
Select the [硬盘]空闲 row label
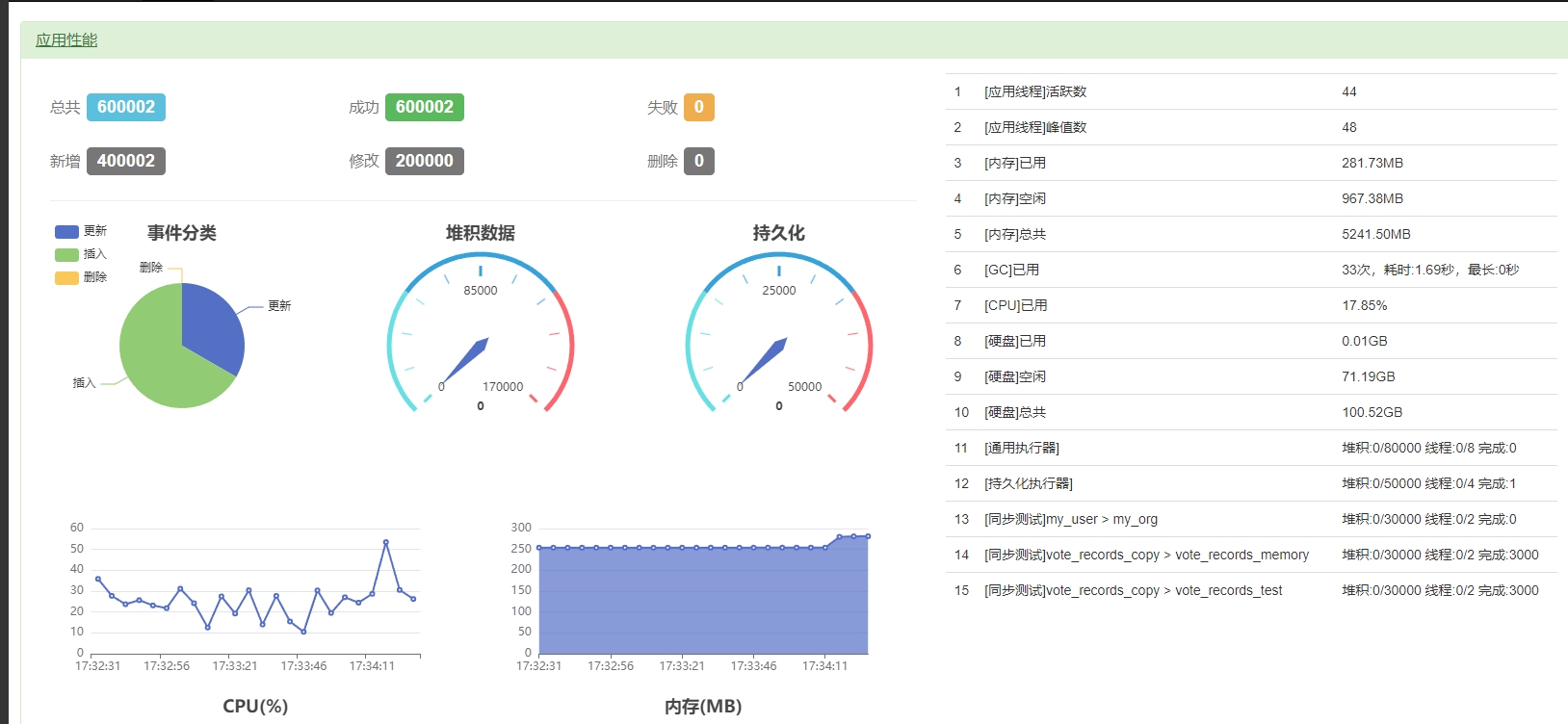point(1015,376)
